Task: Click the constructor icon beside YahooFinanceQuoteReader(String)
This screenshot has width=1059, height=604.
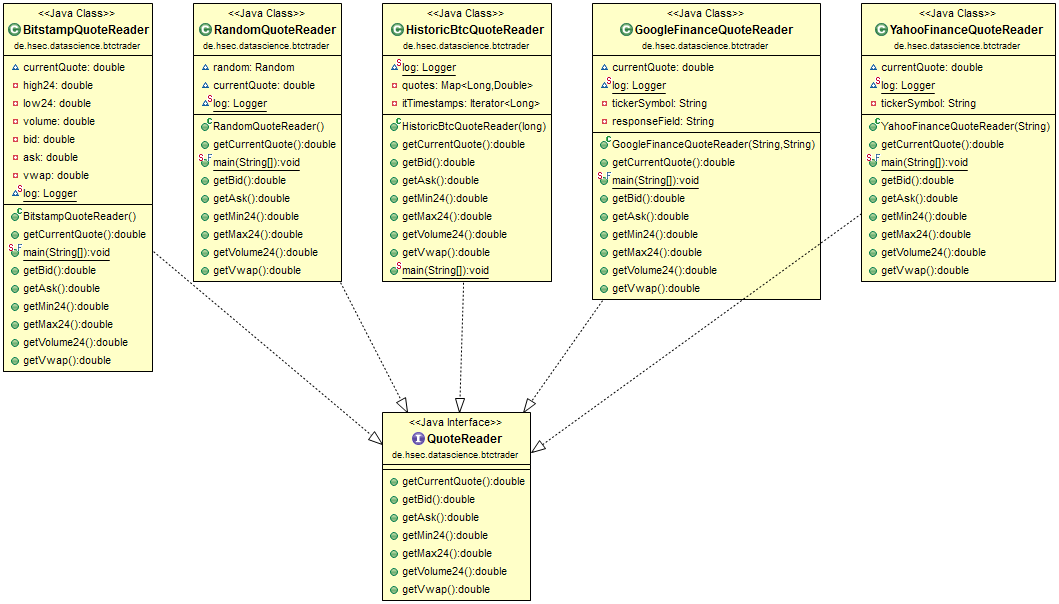Action: tap(873, 126)
